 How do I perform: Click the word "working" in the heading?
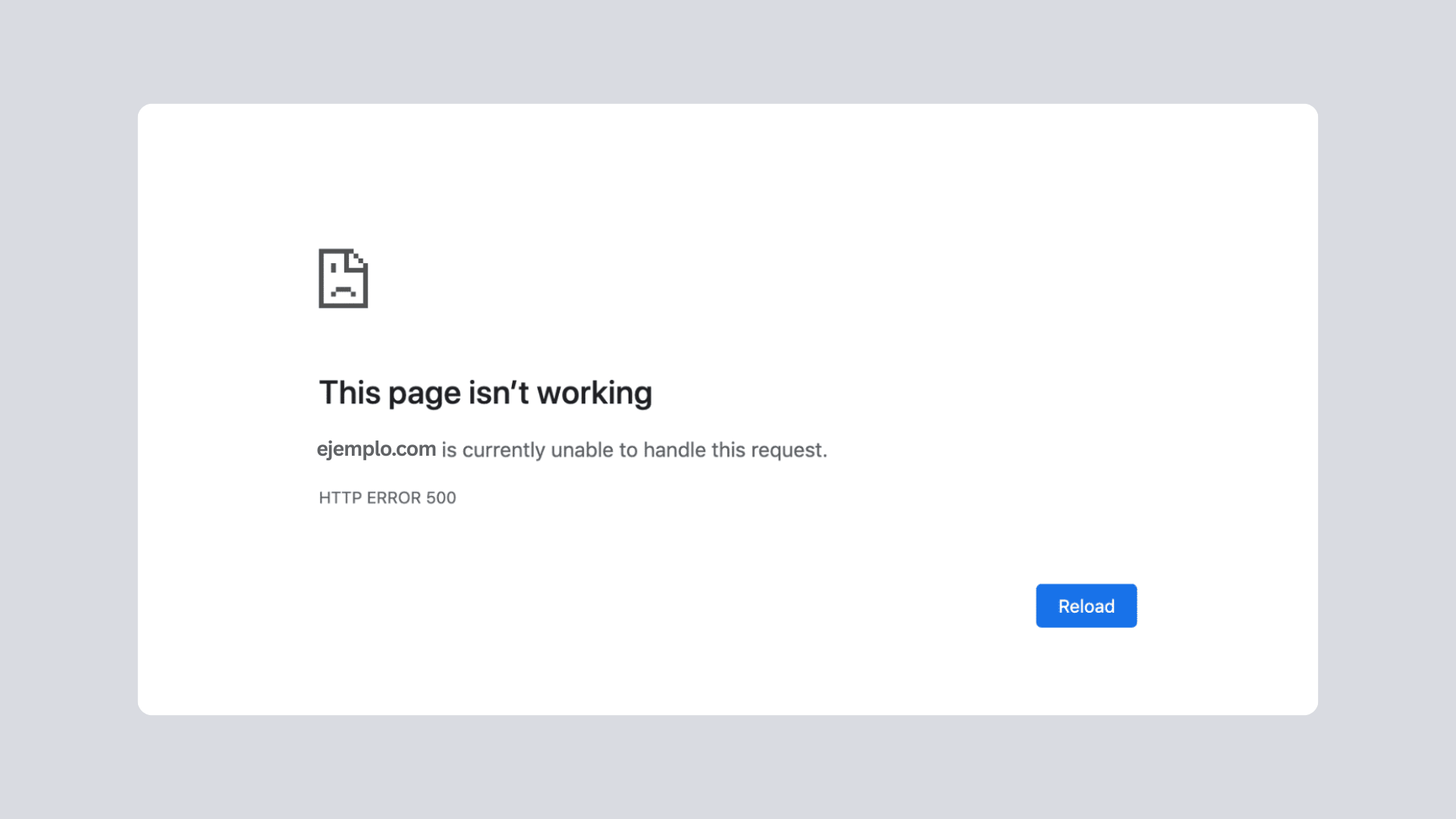pos(594,393)
